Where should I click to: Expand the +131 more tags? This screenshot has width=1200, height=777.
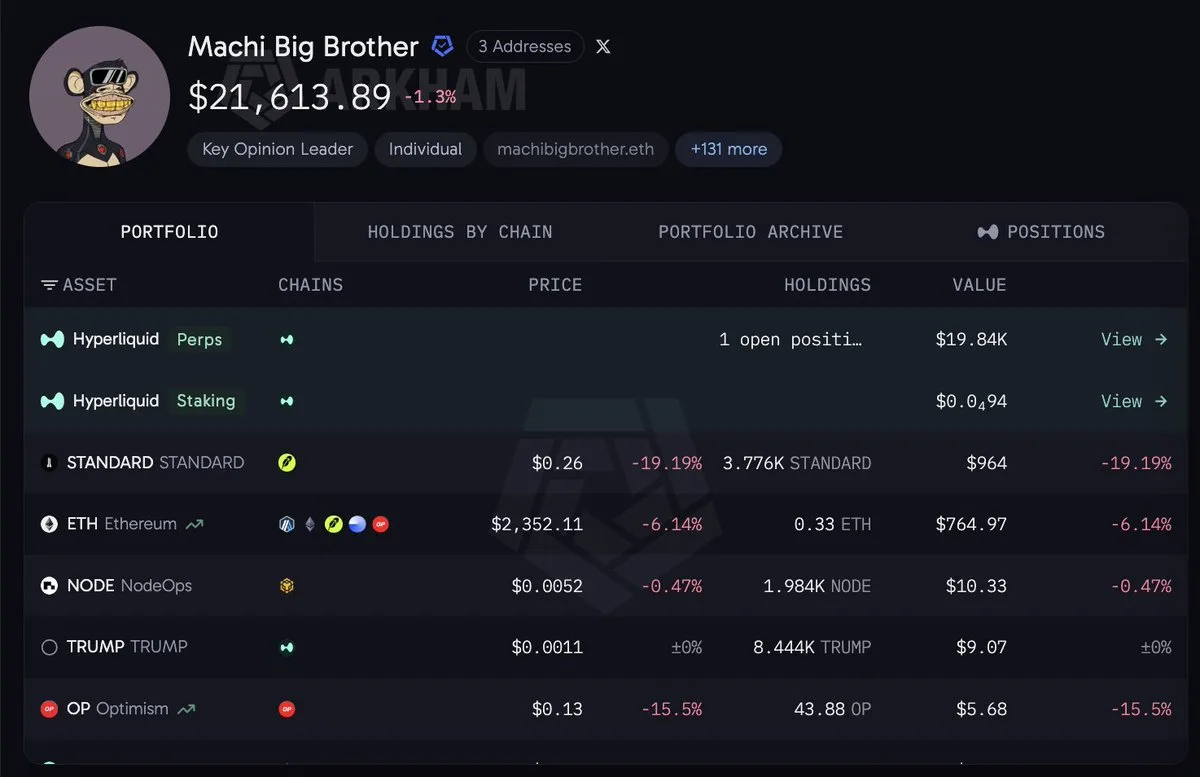728,149
